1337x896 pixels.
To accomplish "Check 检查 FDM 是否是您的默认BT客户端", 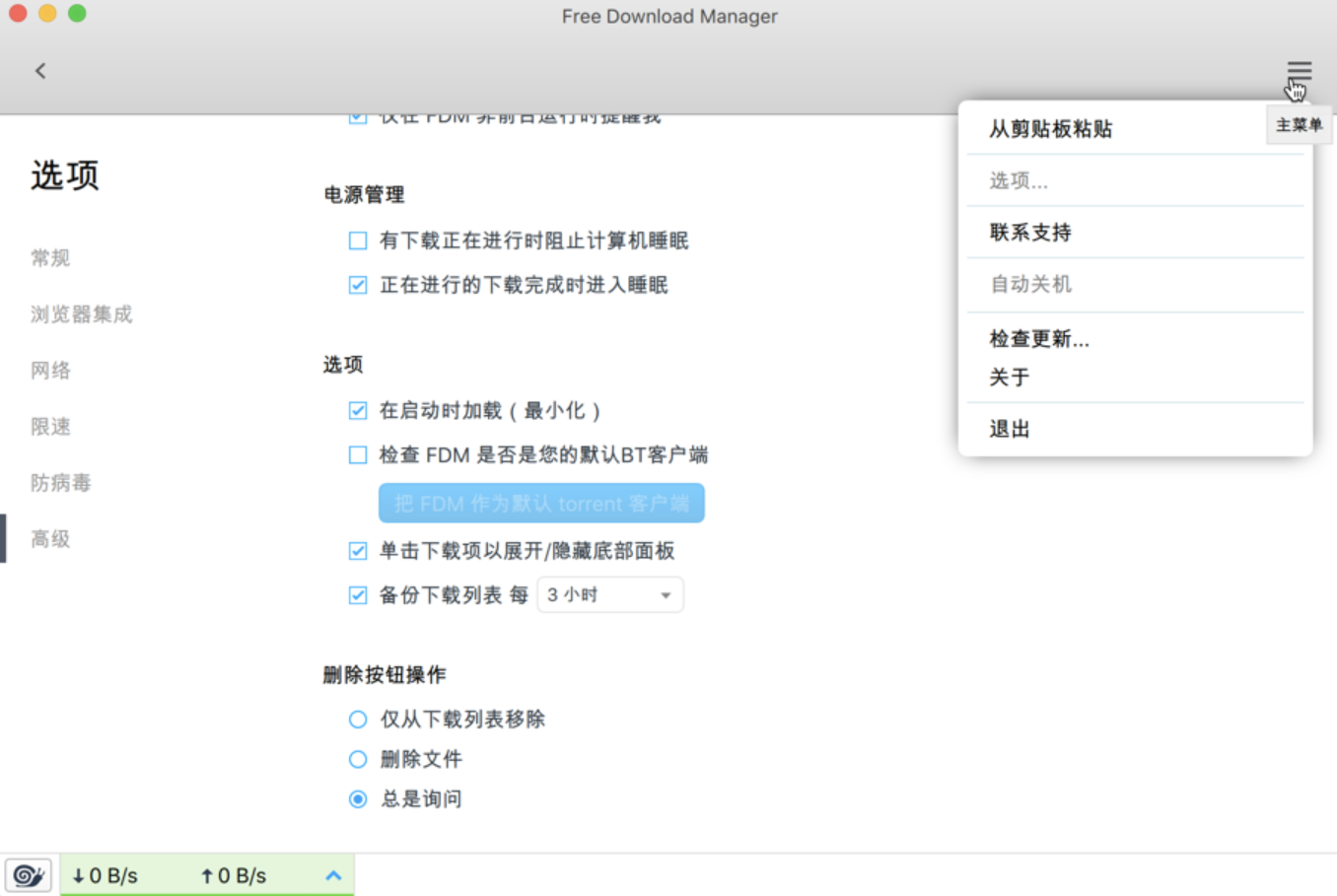I will (x=358, y=454).
